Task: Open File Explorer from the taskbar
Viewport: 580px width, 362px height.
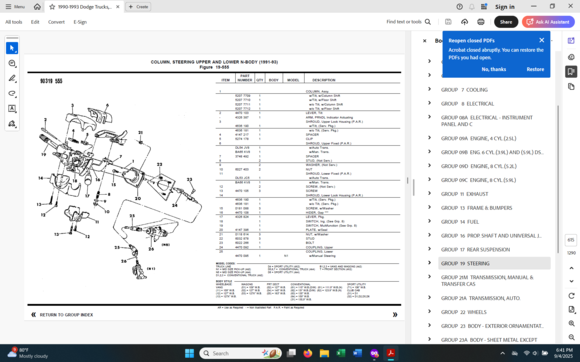Action: point(324,353)
